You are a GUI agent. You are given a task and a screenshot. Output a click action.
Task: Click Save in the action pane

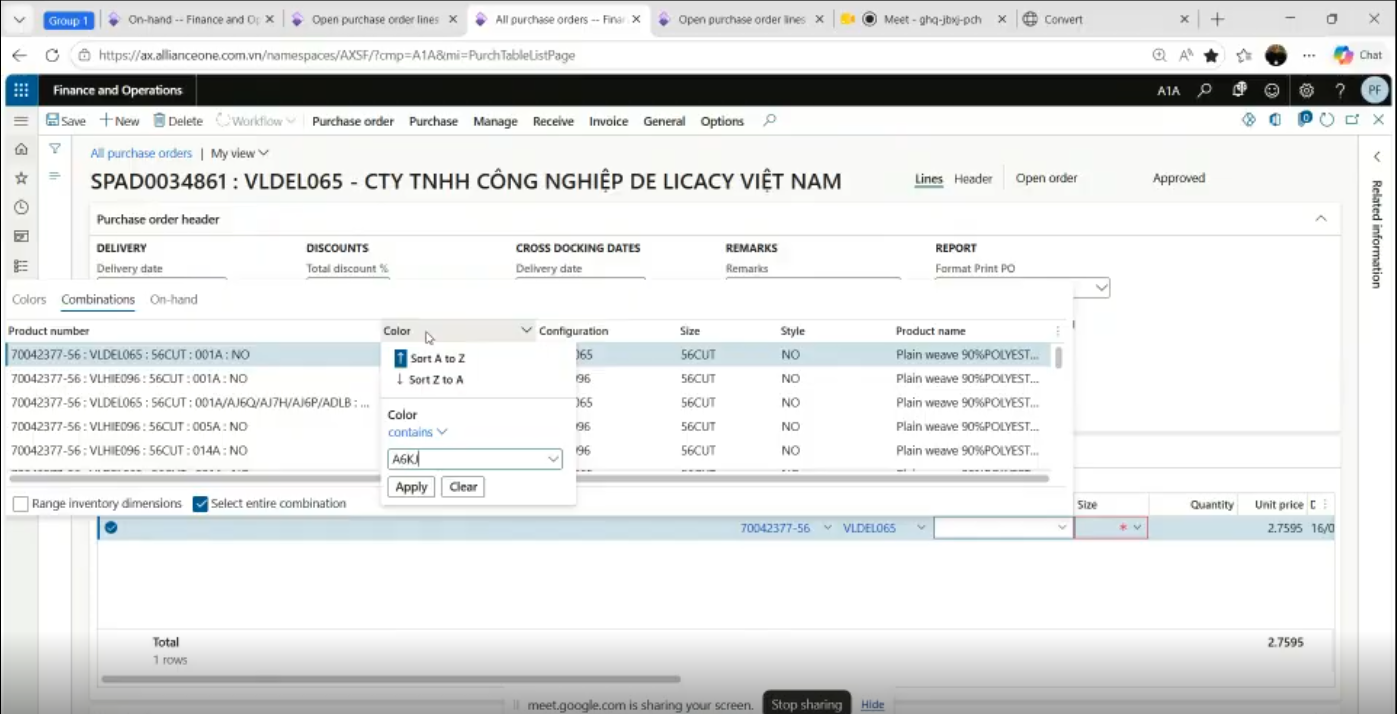pos(66,121)
